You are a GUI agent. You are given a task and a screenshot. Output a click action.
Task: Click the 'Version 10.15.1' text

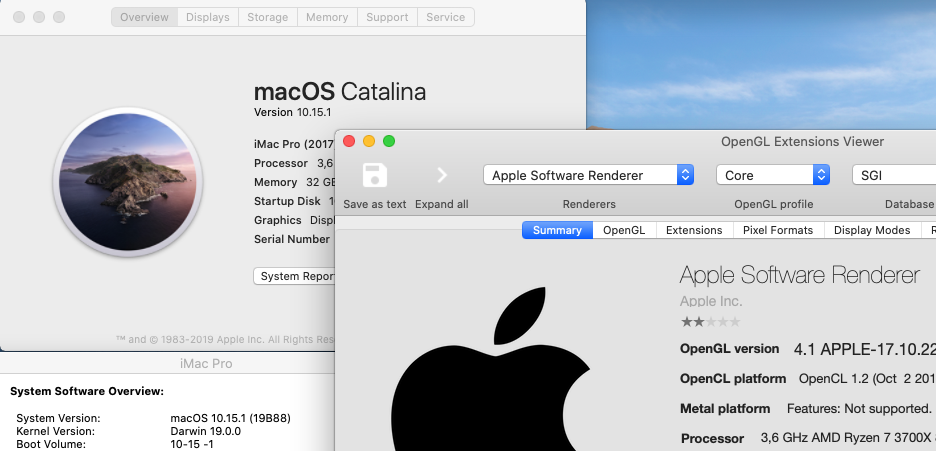(292, 112)
